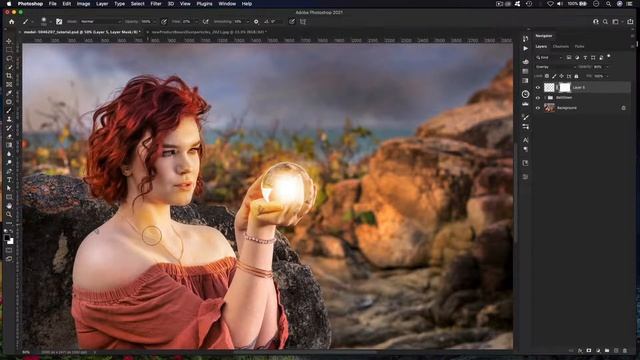This screenshot has height=360, width=640.
Task: Open the Smoothing value dropdown
Action: click(248, 22)
